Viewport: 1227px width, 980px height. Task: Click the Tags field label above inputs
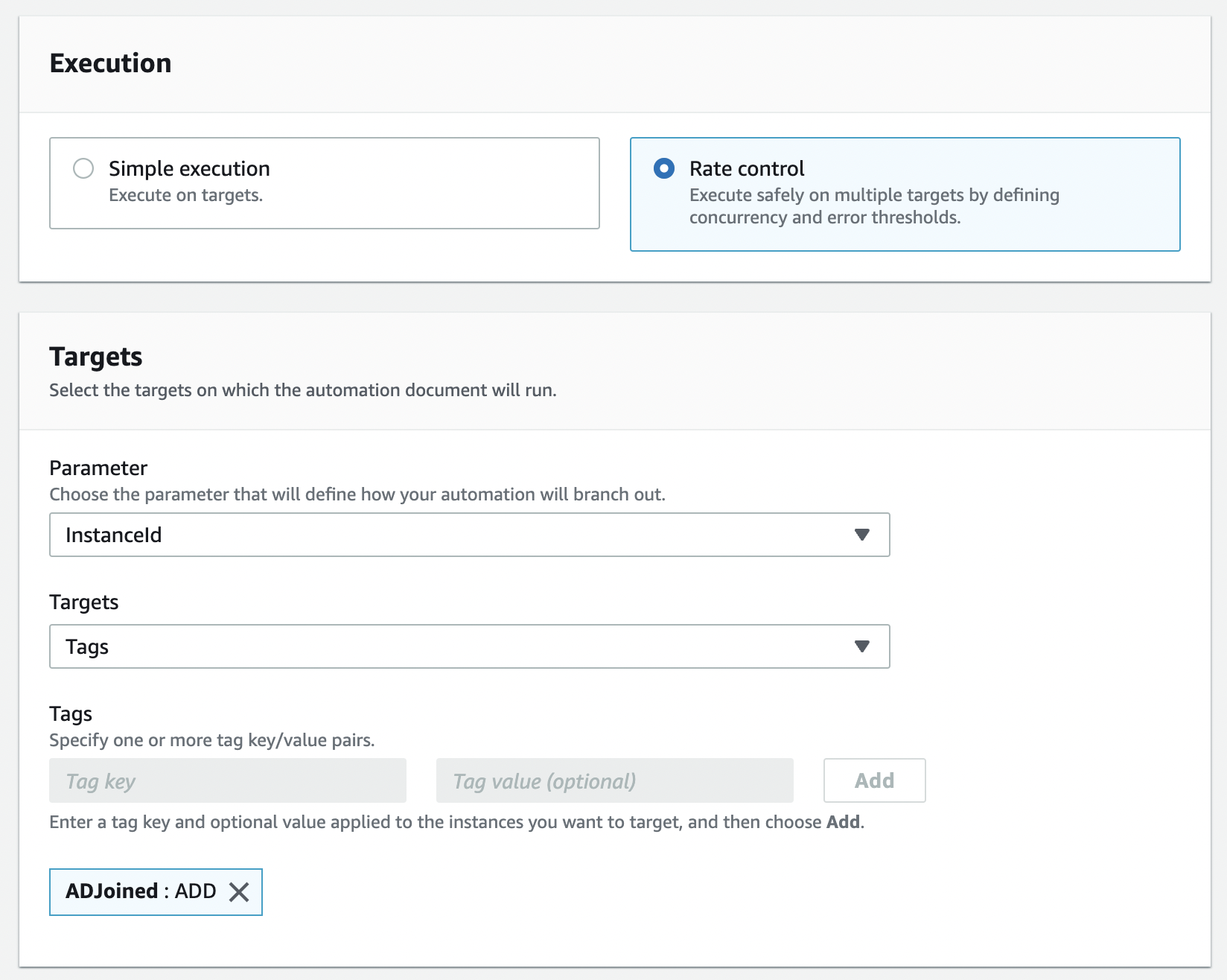click(x=71, y=714)
